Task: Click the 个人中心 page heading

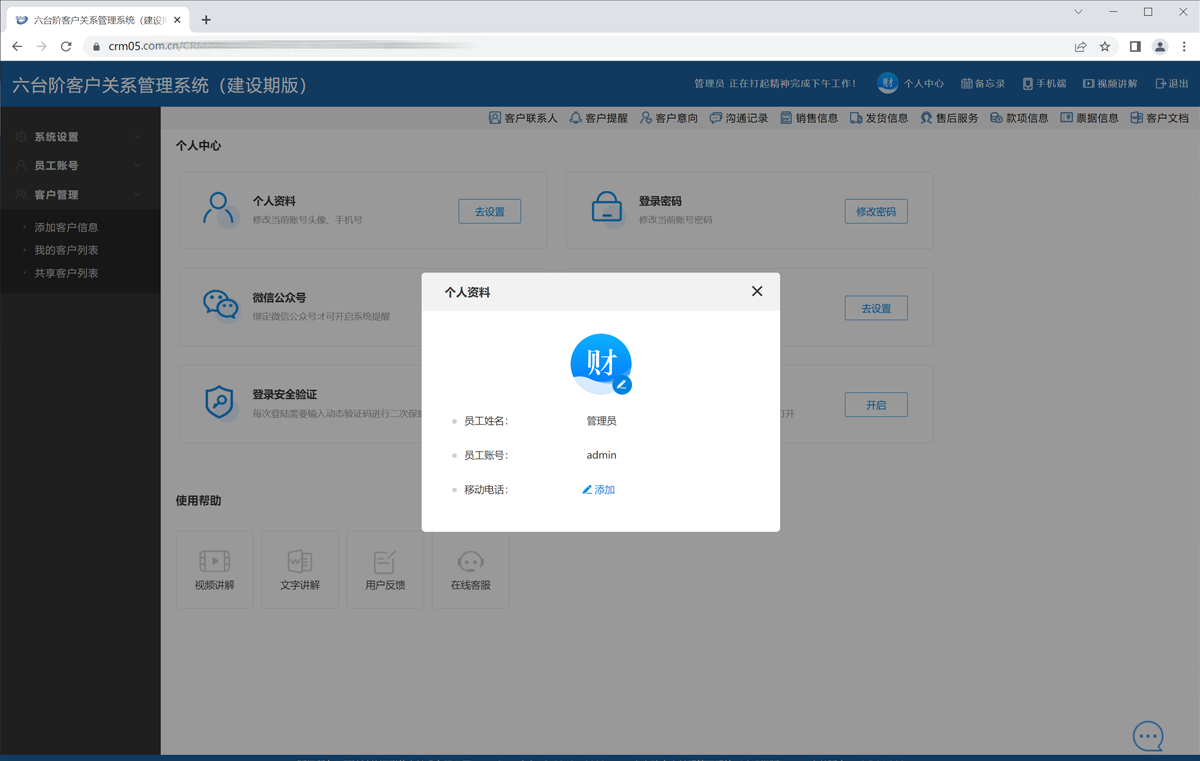Action: point(198,146)
